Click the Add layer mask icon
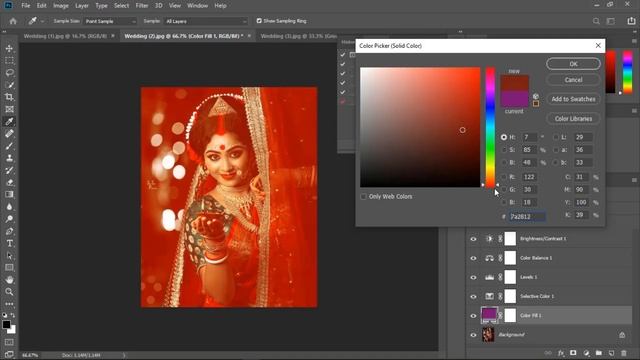640x360 pixels. click(573, 353)
